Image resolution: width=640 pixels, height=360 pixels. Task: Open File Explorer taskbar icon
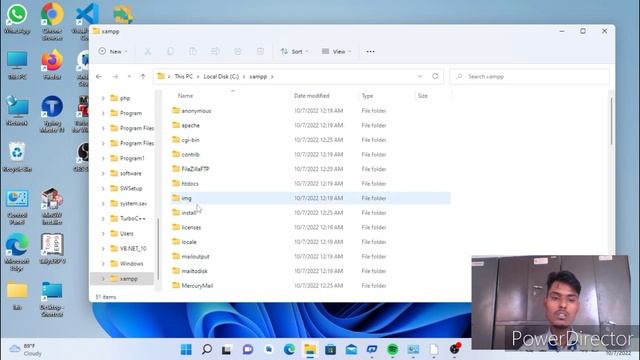[310, 349]
